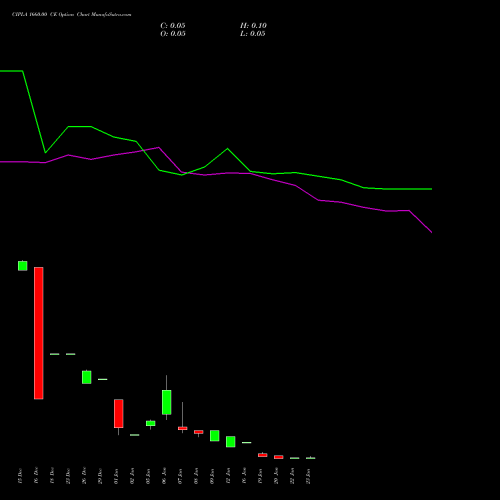Click the '01 Jan' date label
This screenshot has height=500, width=500.
[x=116, y=476]
